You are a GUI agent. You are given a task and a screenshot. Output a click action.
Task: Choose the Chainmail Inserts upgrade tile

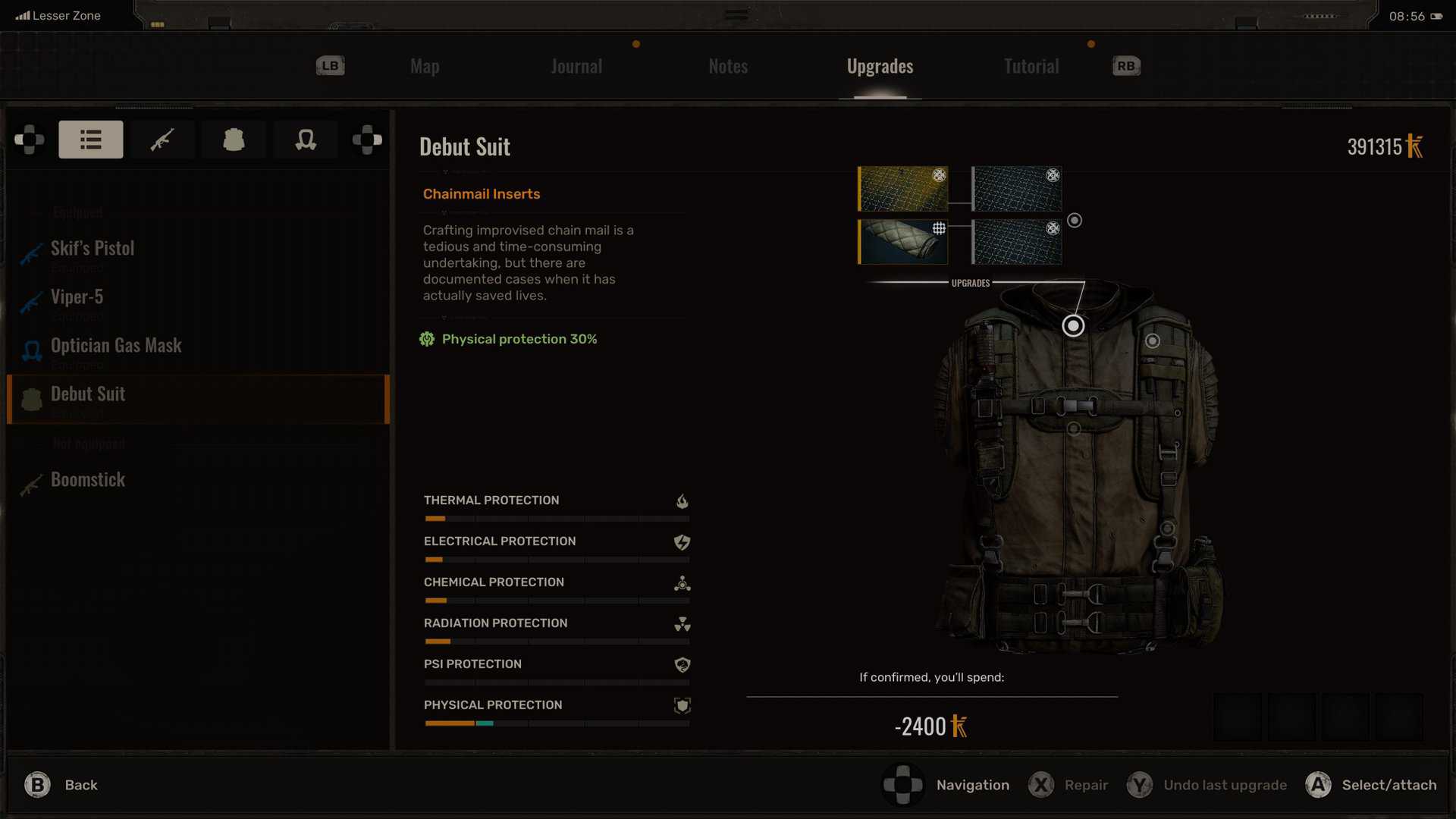pos(903,189)
